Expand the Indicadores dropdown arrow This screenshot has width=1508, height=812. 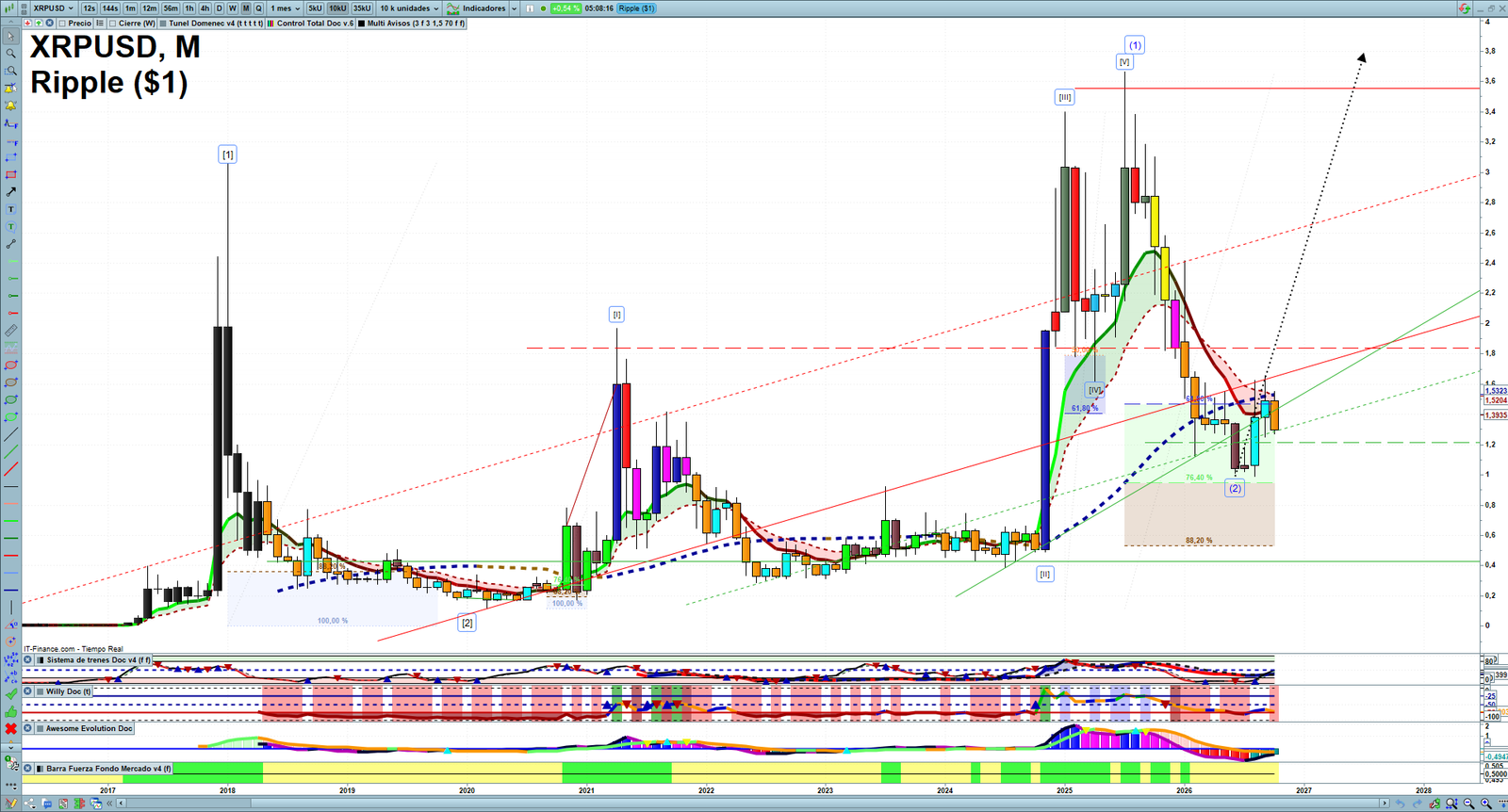(515, 8)
